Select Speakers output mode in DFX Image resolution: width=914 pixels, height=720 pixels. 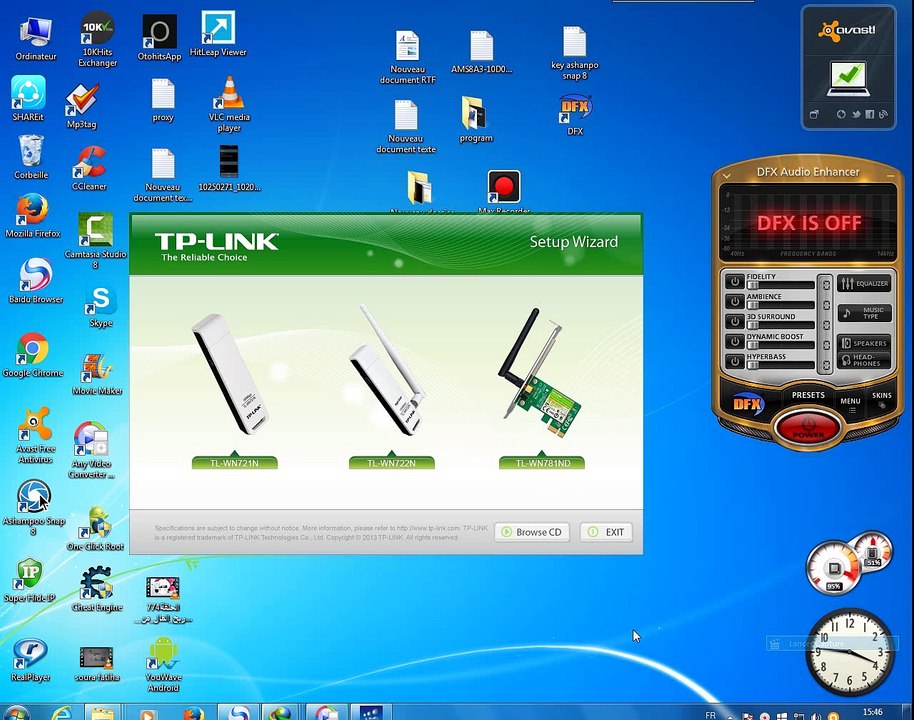[864, 343]
